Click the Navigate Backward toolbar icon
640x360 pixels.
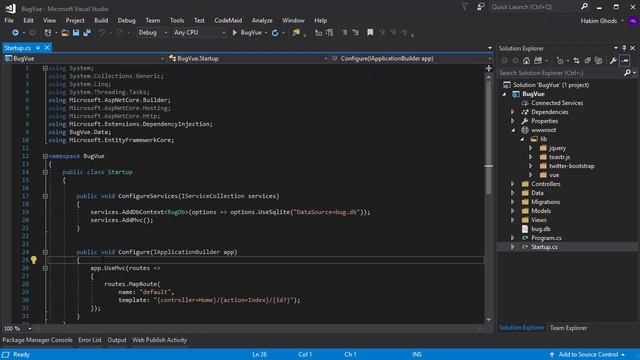click(x=15, y=33)
